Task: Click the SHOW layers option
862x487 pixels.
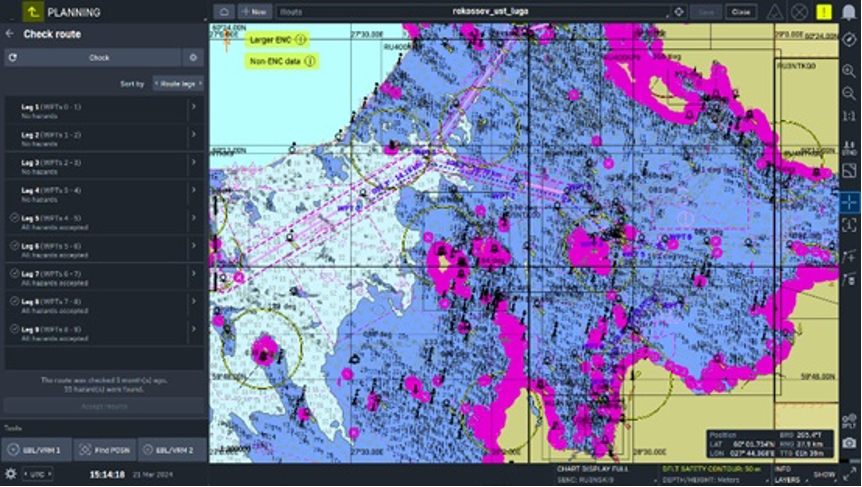Action: pos(824,474)
